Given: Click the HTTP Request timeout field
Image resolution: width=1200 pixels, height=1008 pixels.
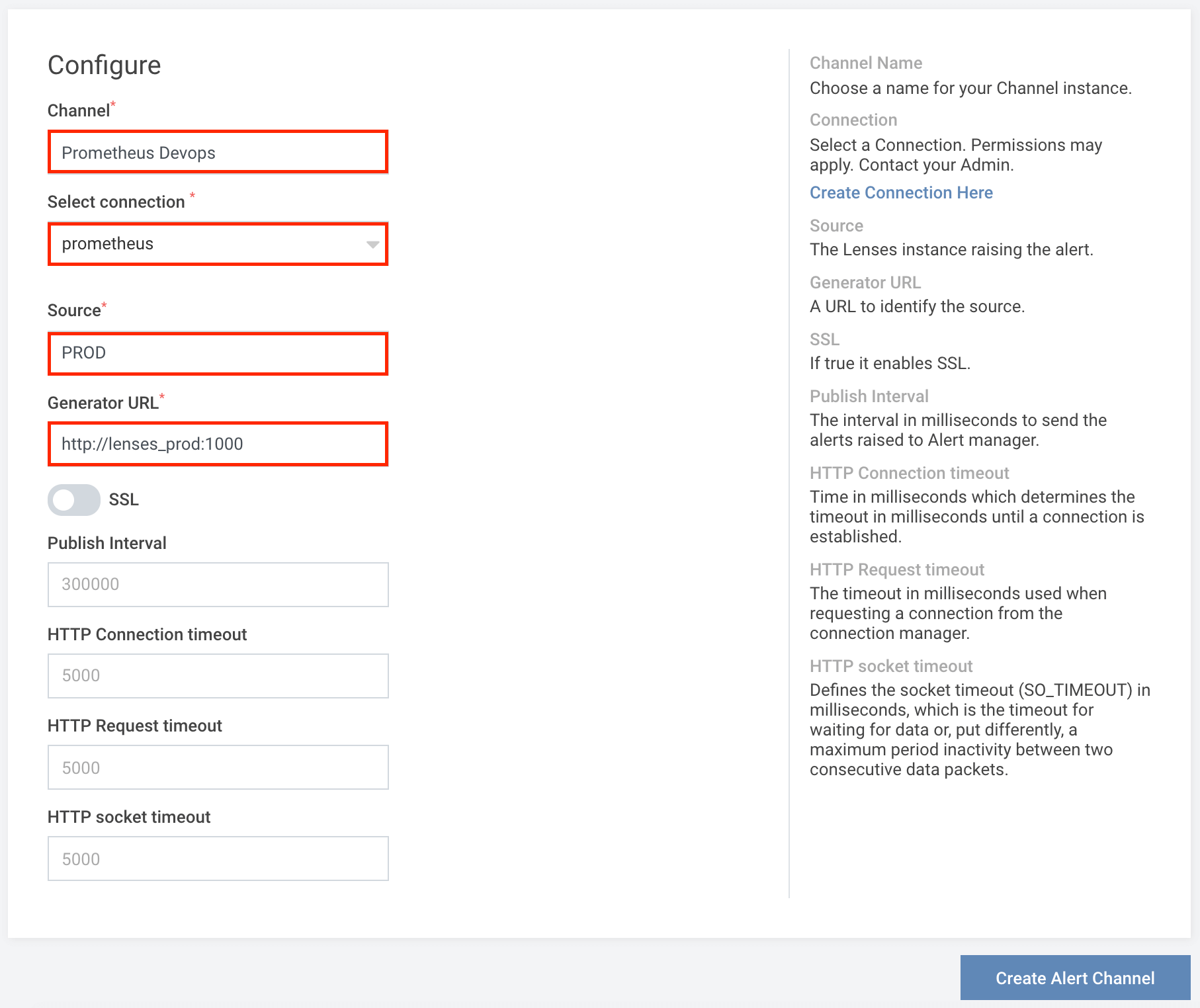Looking at the screenshot, I should (218, 767).
